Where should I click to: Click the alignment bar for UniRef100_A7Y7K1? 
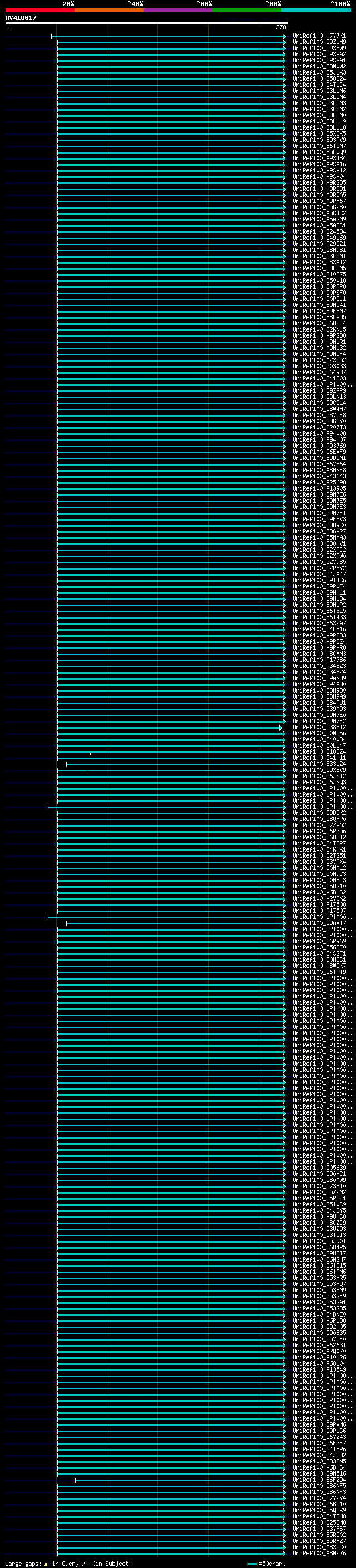pos(168,37)
